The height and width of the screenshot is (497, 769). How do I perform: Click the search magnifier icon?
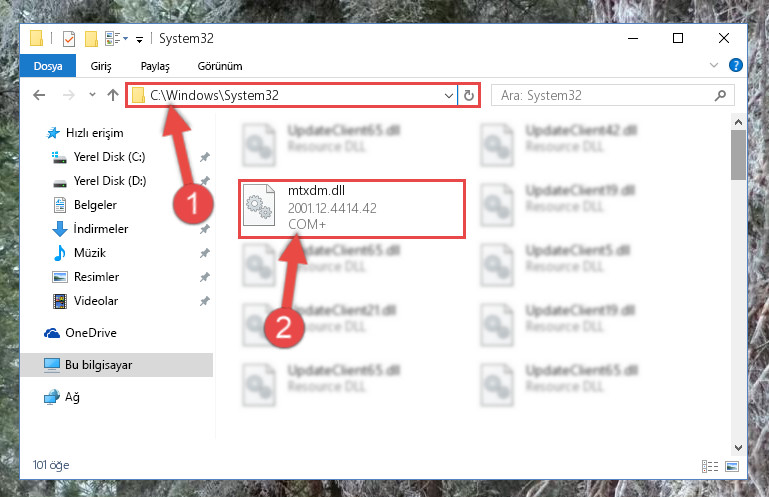(x=720, y=95)
